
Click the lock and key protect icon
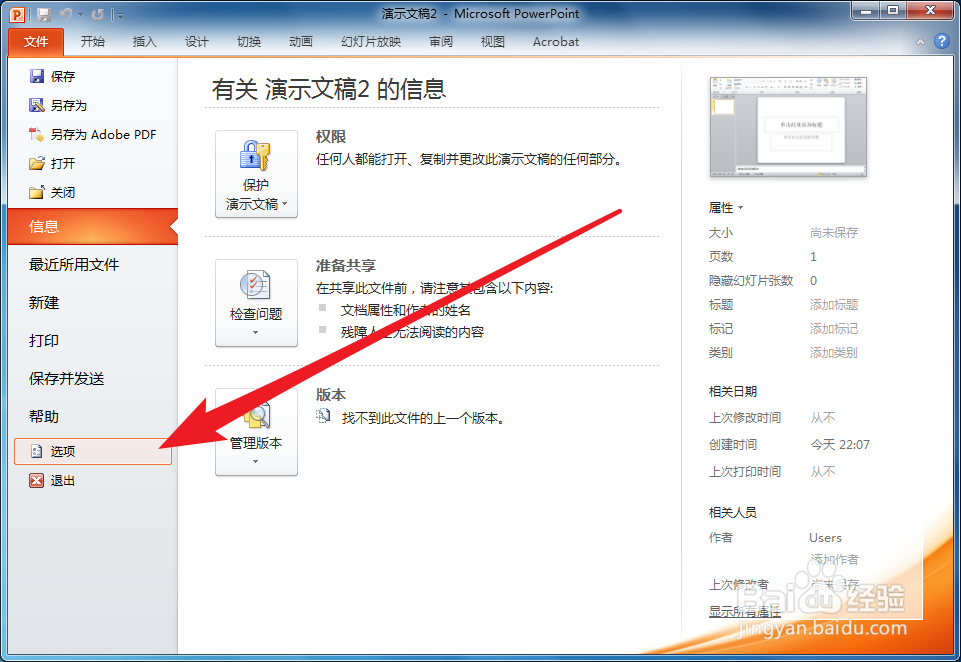tap(256, 155)
